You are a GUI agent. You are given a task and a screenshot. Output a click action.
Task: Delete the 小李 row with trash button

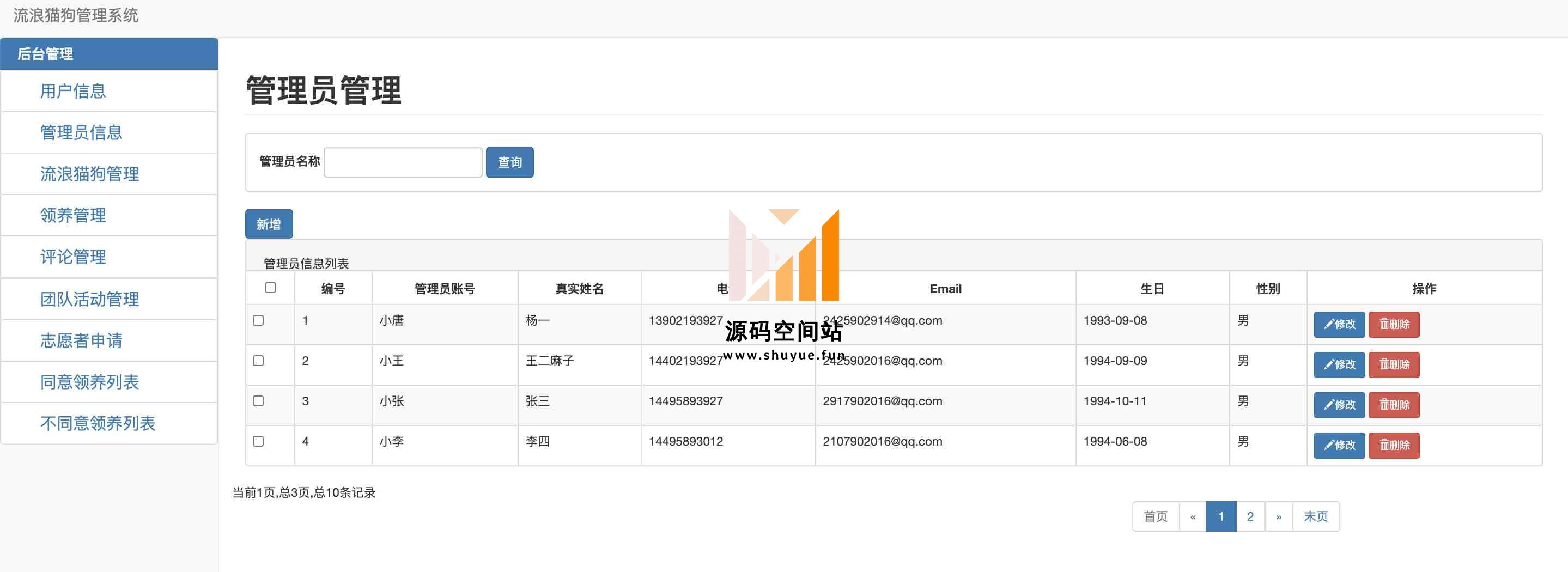pyautogui.click(x=1393, y=445)
